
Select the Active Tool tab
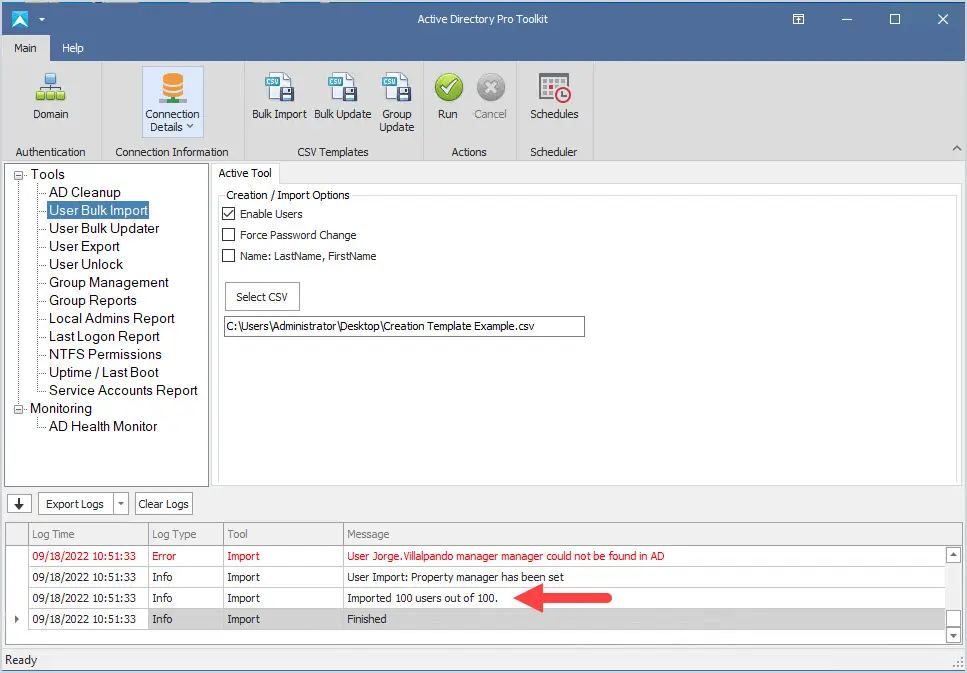pos(245,173)
